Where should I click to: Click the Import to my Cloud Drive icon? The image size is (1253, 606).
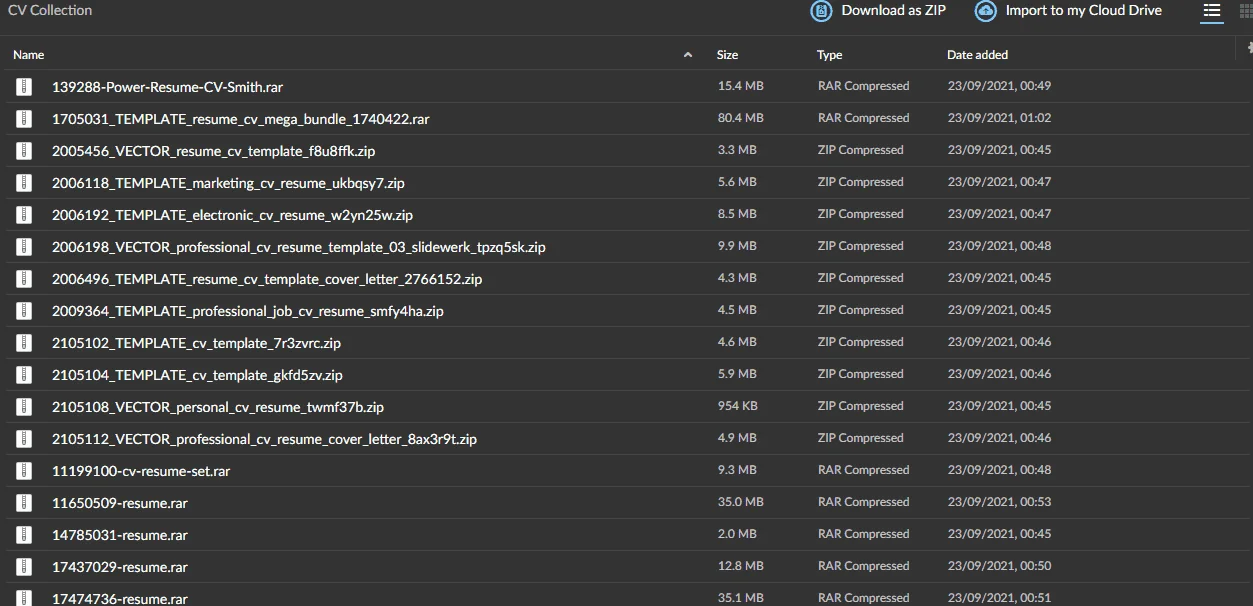click(x=985, y=11)
